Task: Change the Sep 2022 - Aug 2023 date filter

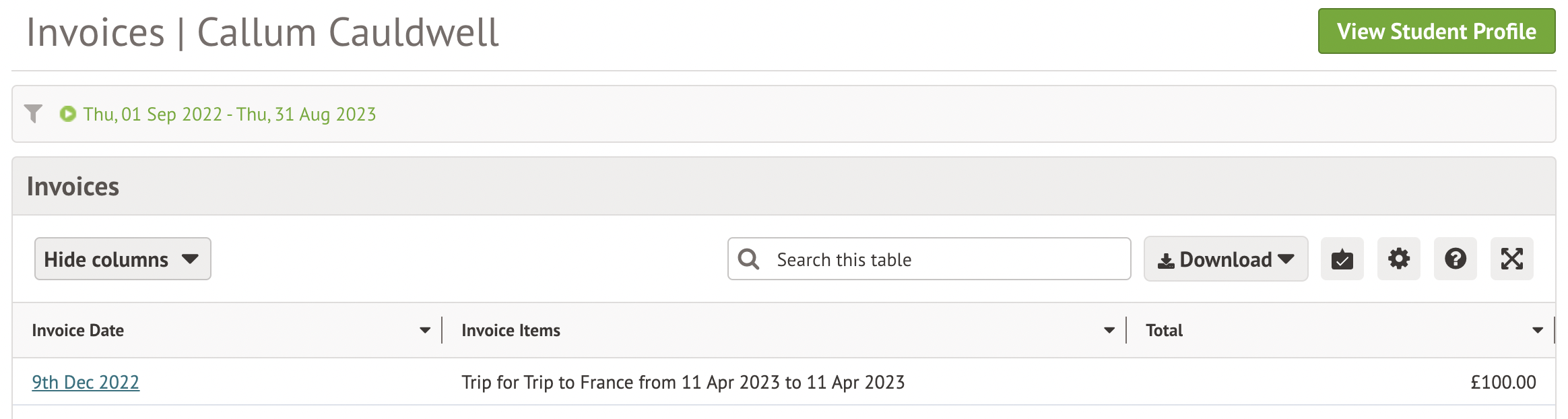Action: click(230, 115)
